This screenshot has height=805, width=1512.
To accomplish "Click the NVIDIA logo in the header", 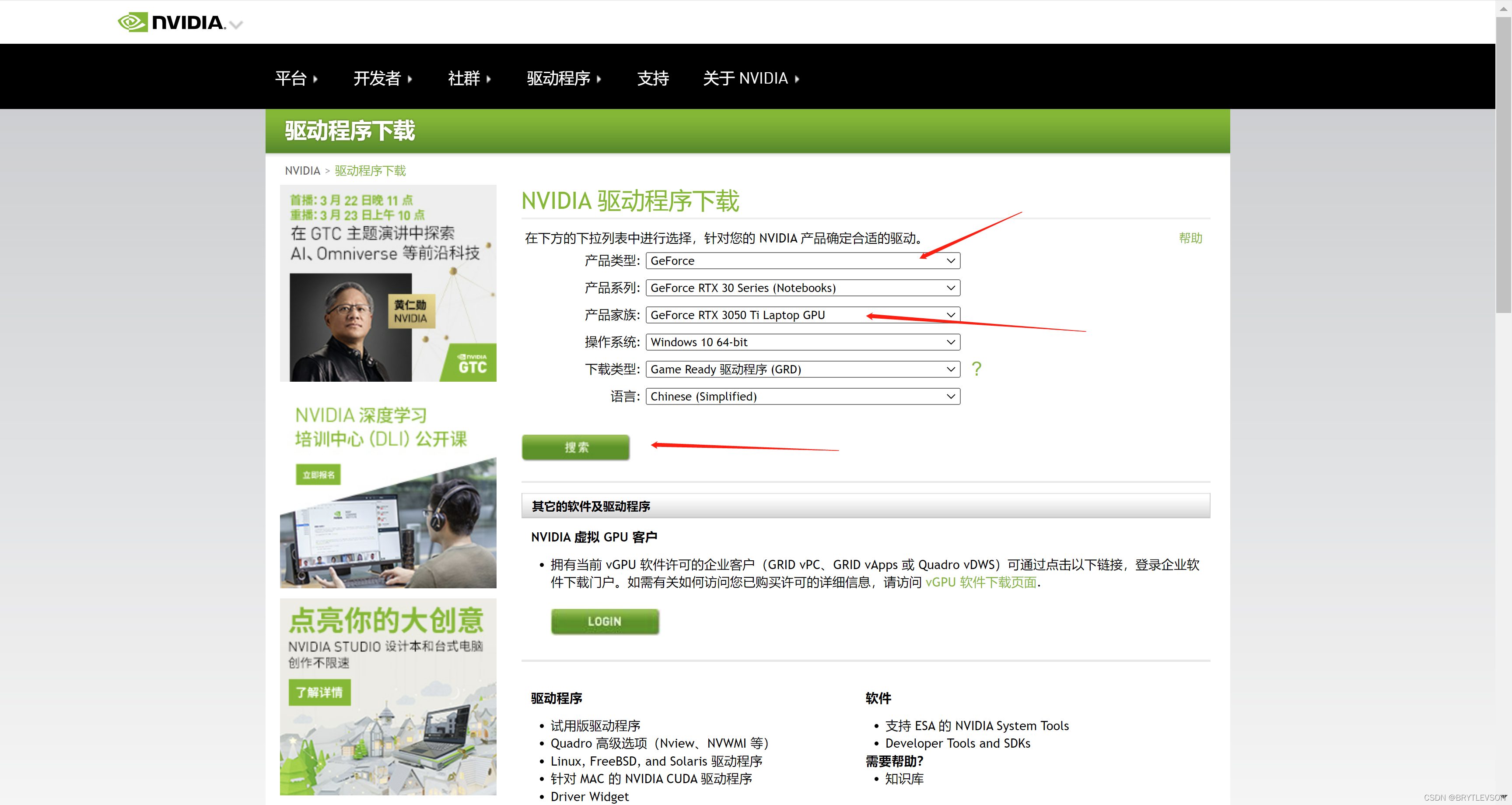I will (x=171, y=22).
